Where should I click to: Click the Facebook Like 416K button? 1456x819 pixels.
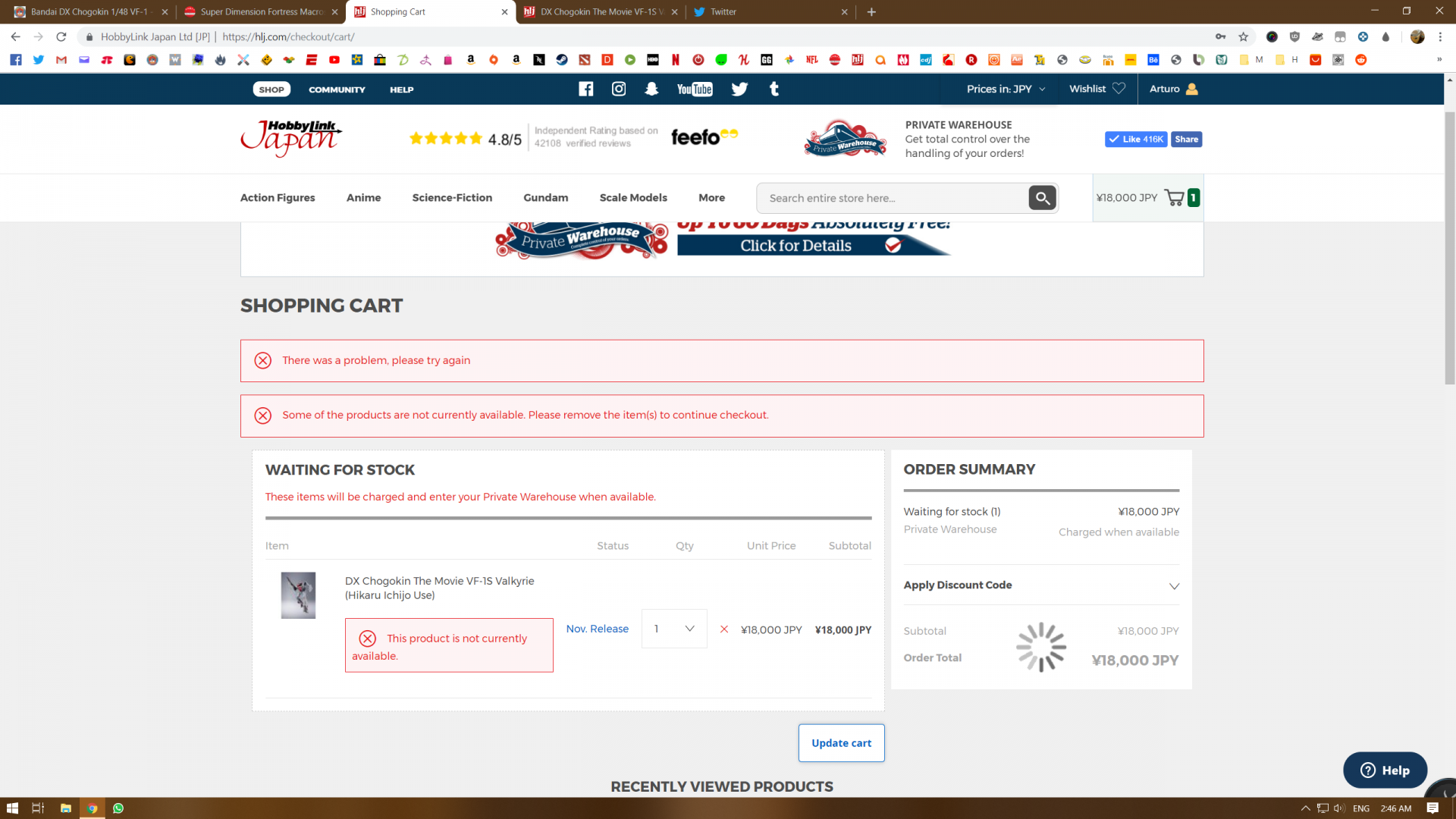pyautogui.click(x=1136, y=139)
